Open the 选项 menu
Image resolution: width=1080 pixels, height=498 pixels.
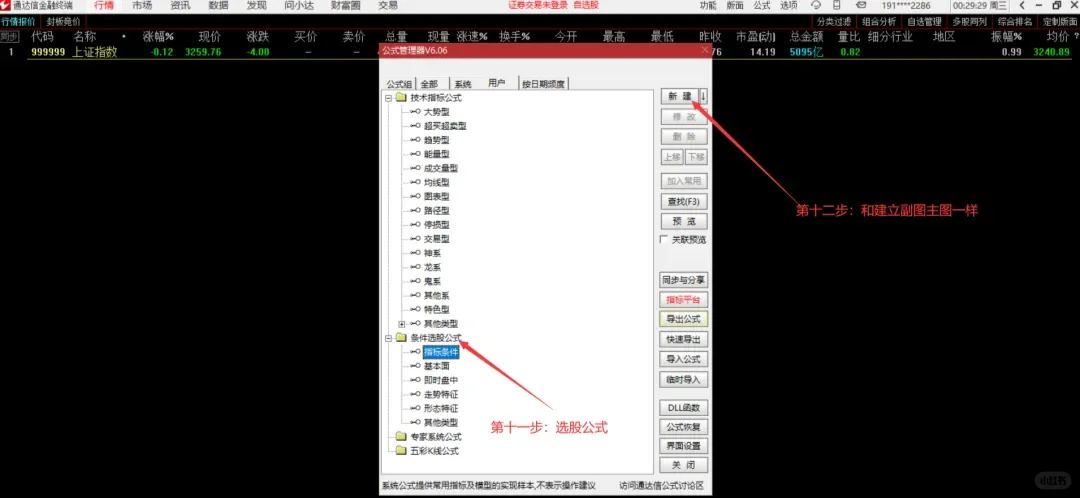pos(789,6)
